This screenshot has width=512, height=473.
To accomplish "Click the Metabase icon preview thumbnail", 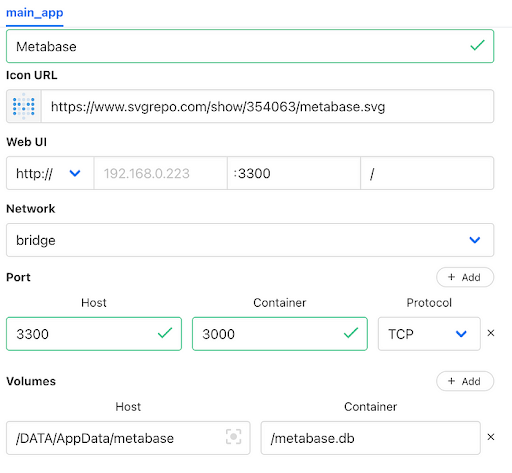I will click(24, 106).
